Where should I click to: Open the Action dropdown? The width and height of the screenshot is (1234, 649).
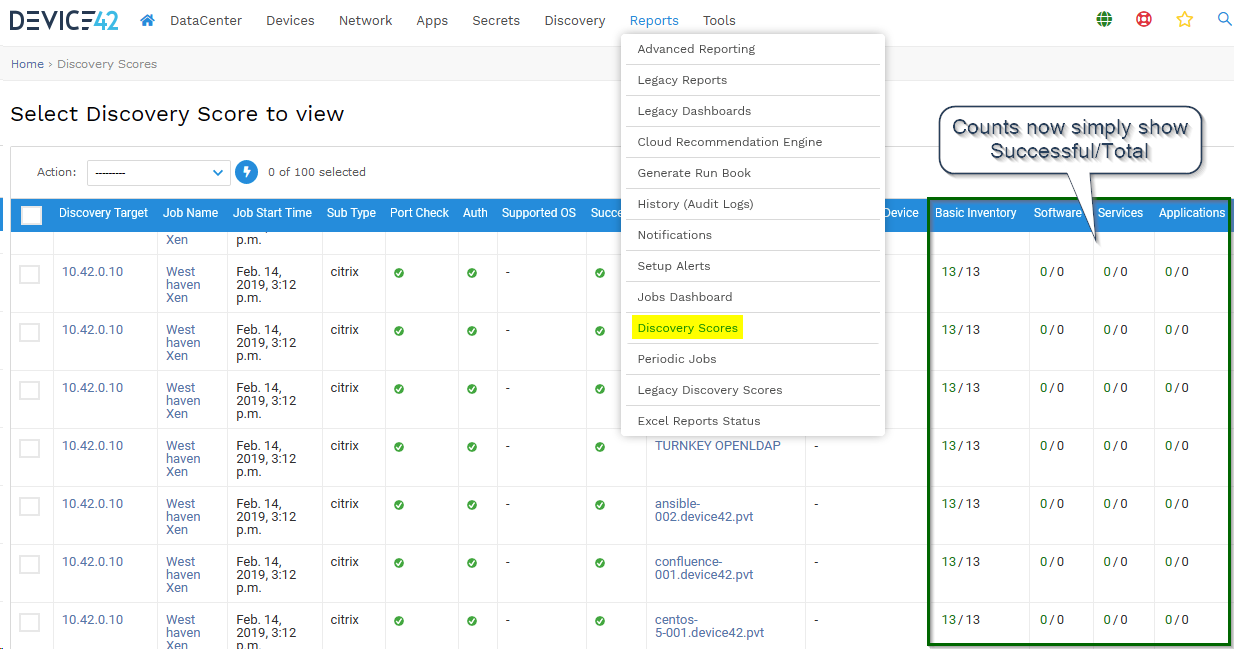[158, 172]
